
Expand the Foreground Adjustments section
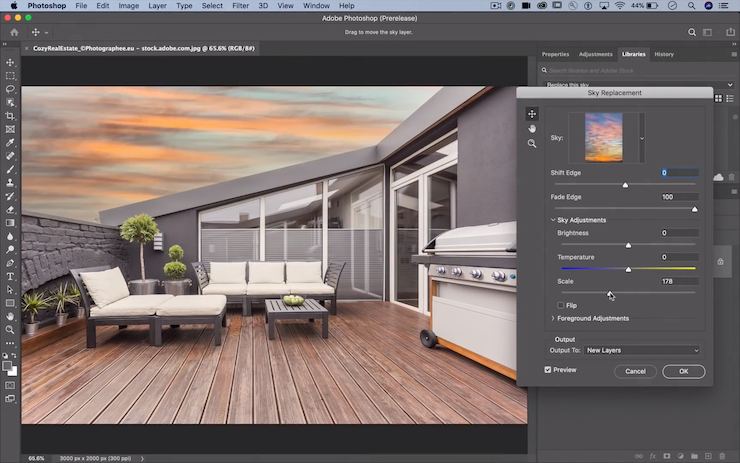pos(553,318)
